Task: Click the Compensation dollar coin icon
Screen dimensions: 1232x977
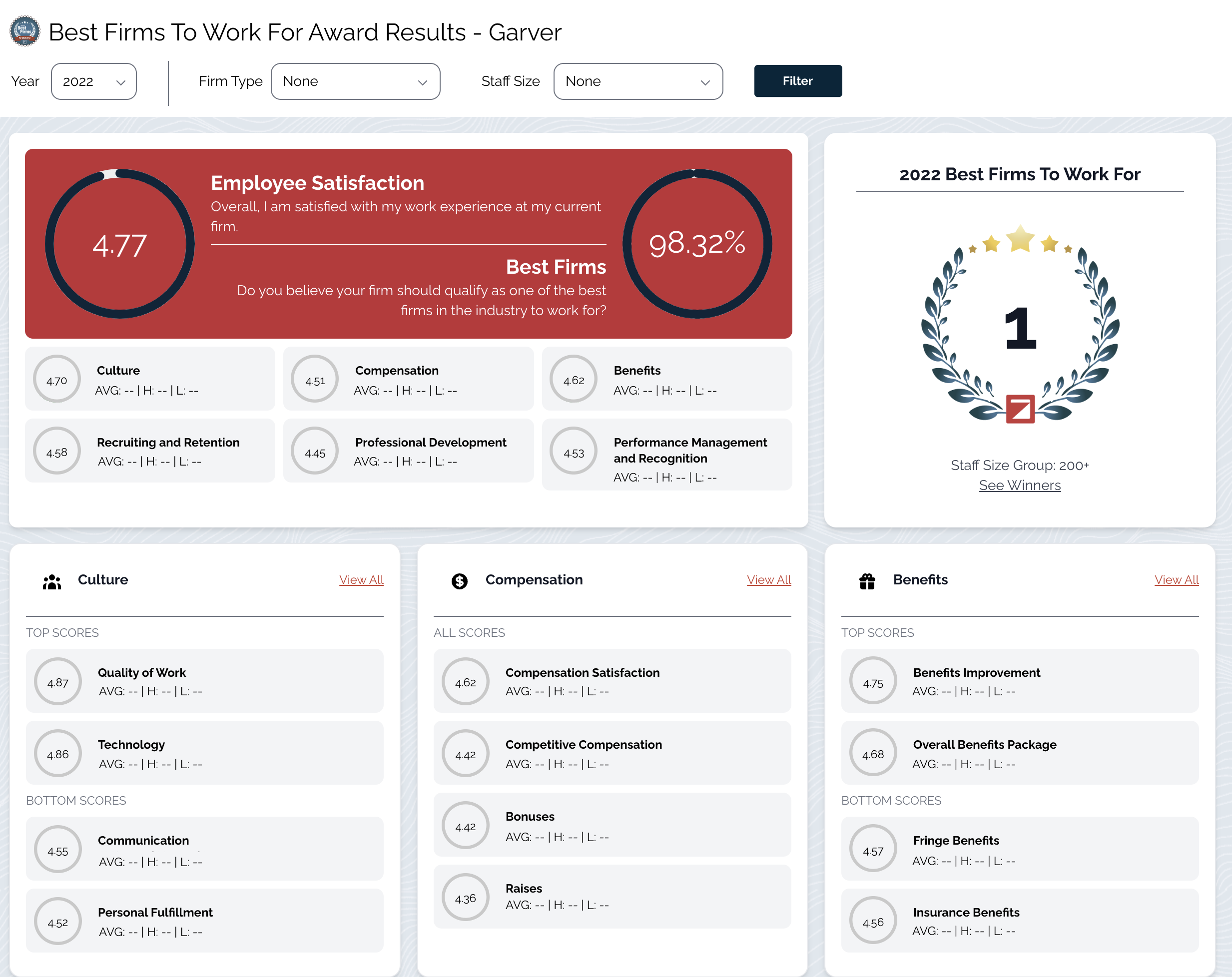Action: [x=460, y=581]
